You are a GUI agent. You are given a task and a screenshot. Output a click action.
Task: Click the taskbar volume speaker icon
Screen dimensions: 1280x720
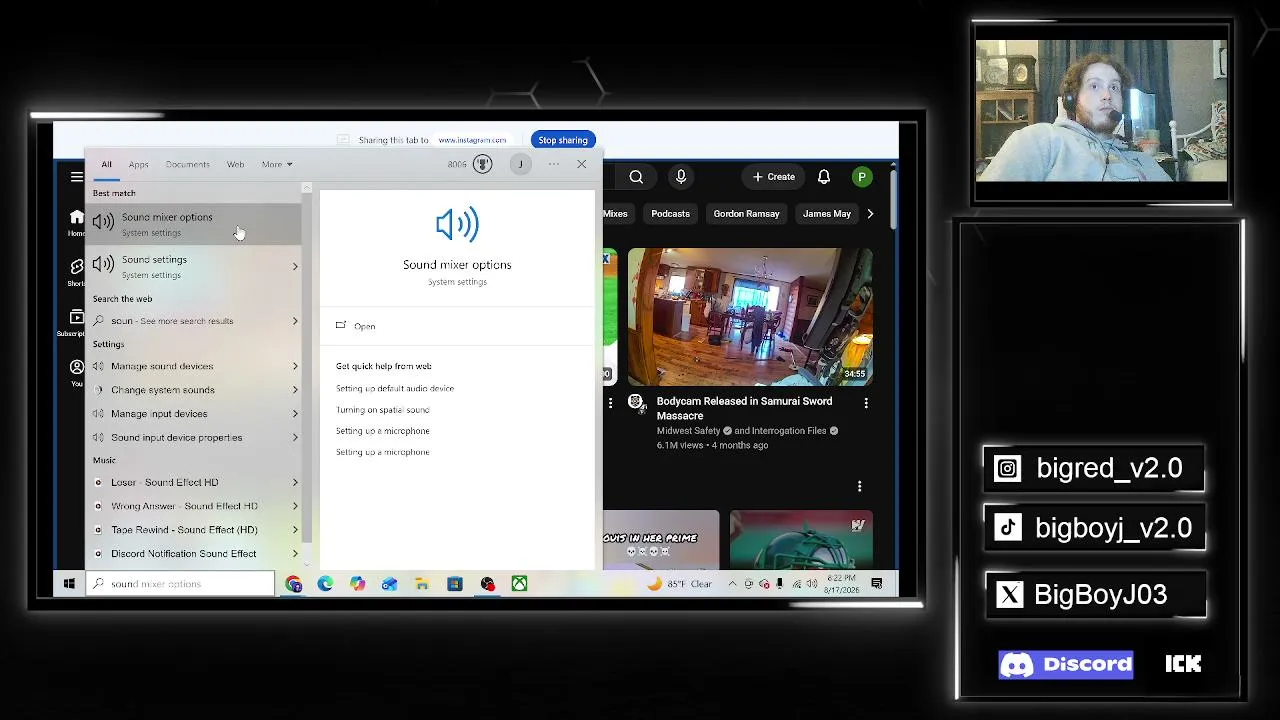811,584
